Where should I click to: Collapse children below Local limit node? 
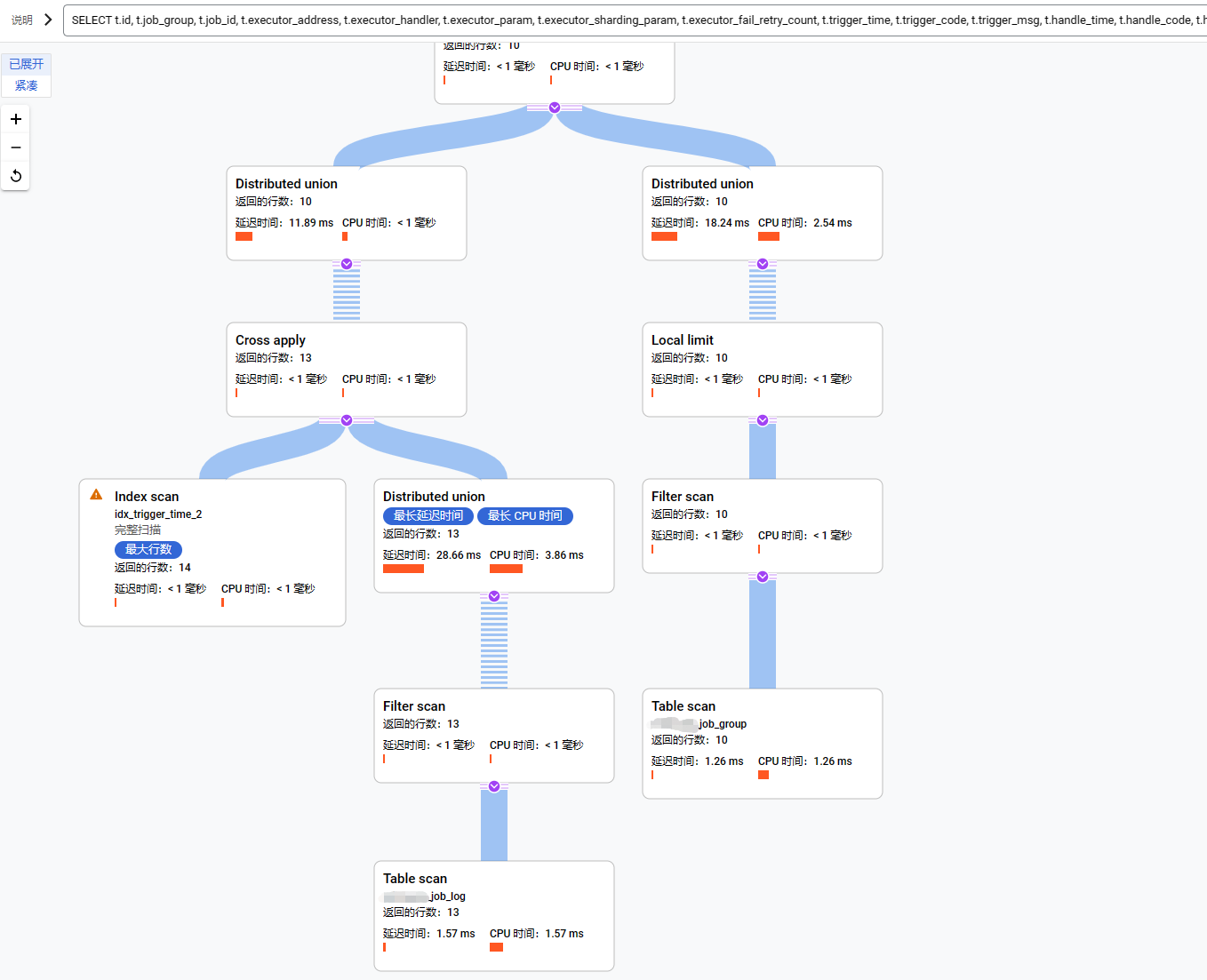[x=763, y=420]
